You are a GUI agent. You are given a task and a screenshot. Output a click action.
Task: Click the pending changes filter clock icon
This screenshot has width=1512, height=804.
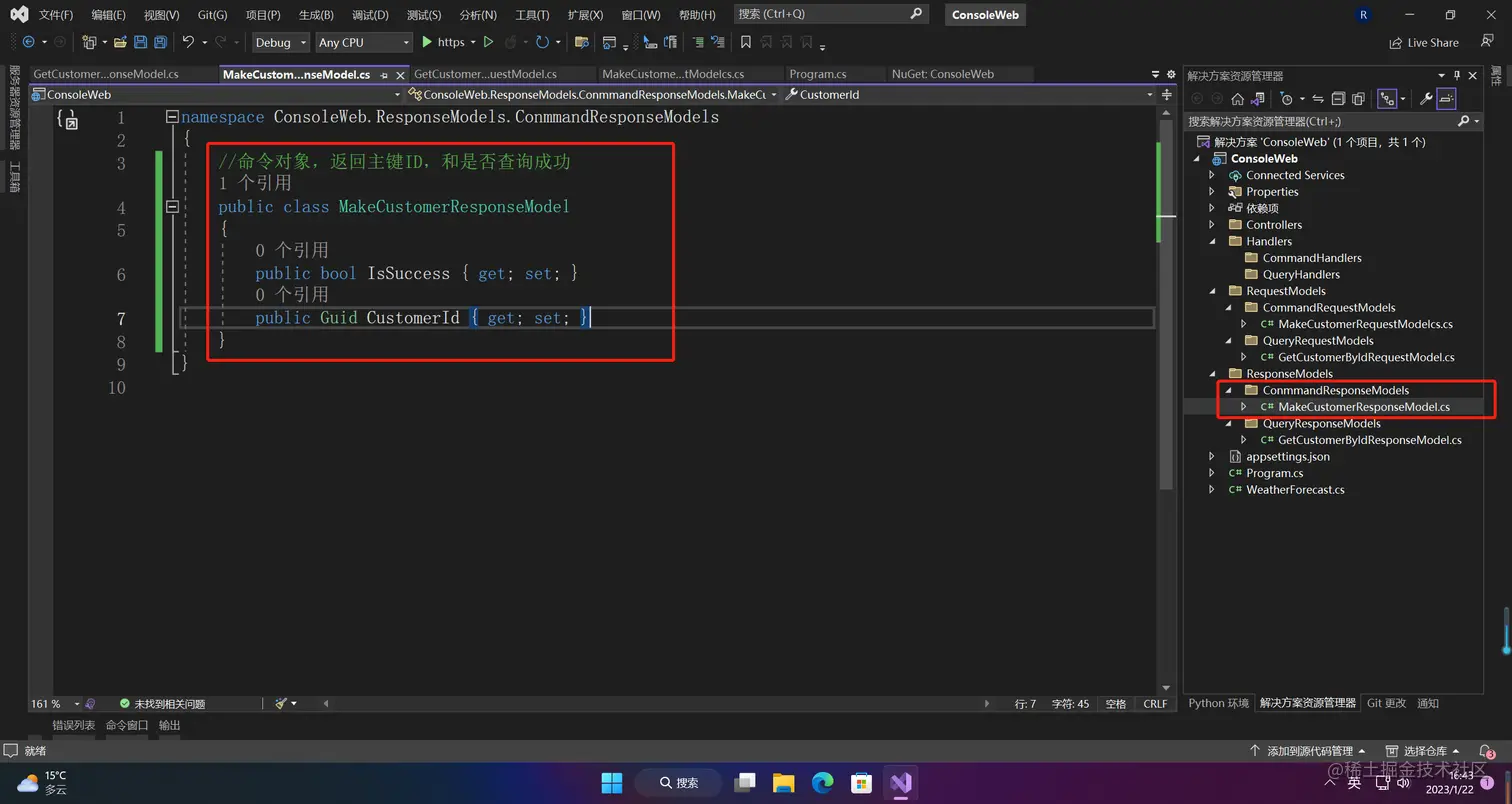[1289, 98]
